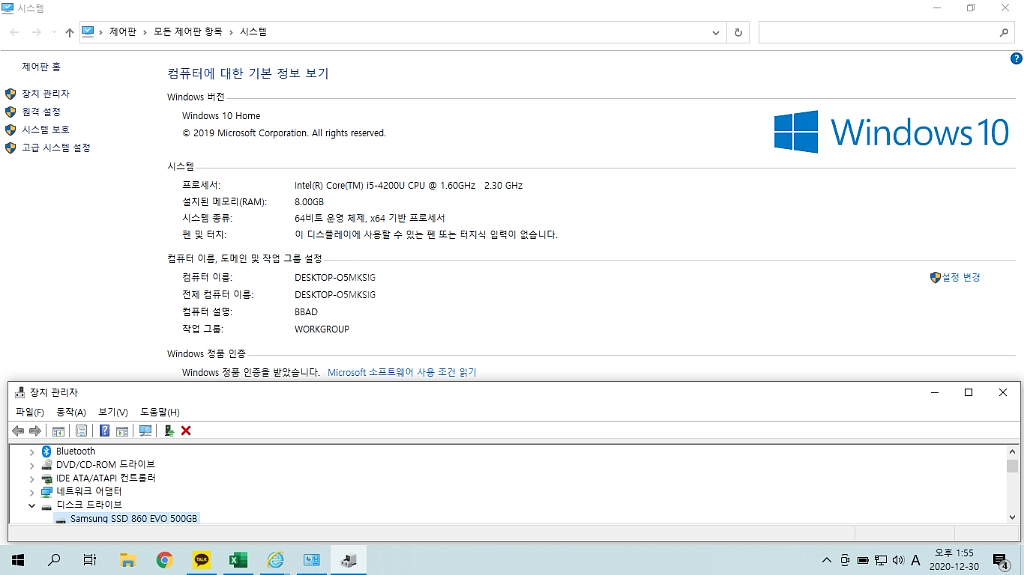Collapse the 디스크 드라이브 node
Viewport: 1024px width, 575px height.
(x=31, y=505)
